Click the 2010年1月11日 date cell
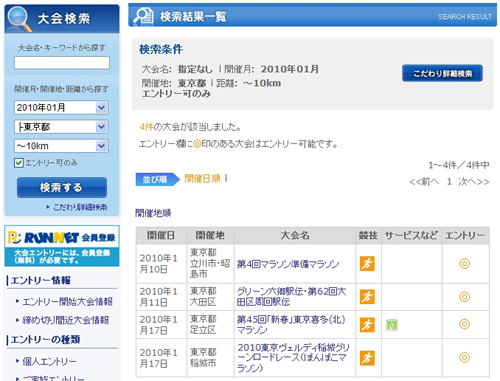Screen dimensions: 500x381 tap(161, 297)
